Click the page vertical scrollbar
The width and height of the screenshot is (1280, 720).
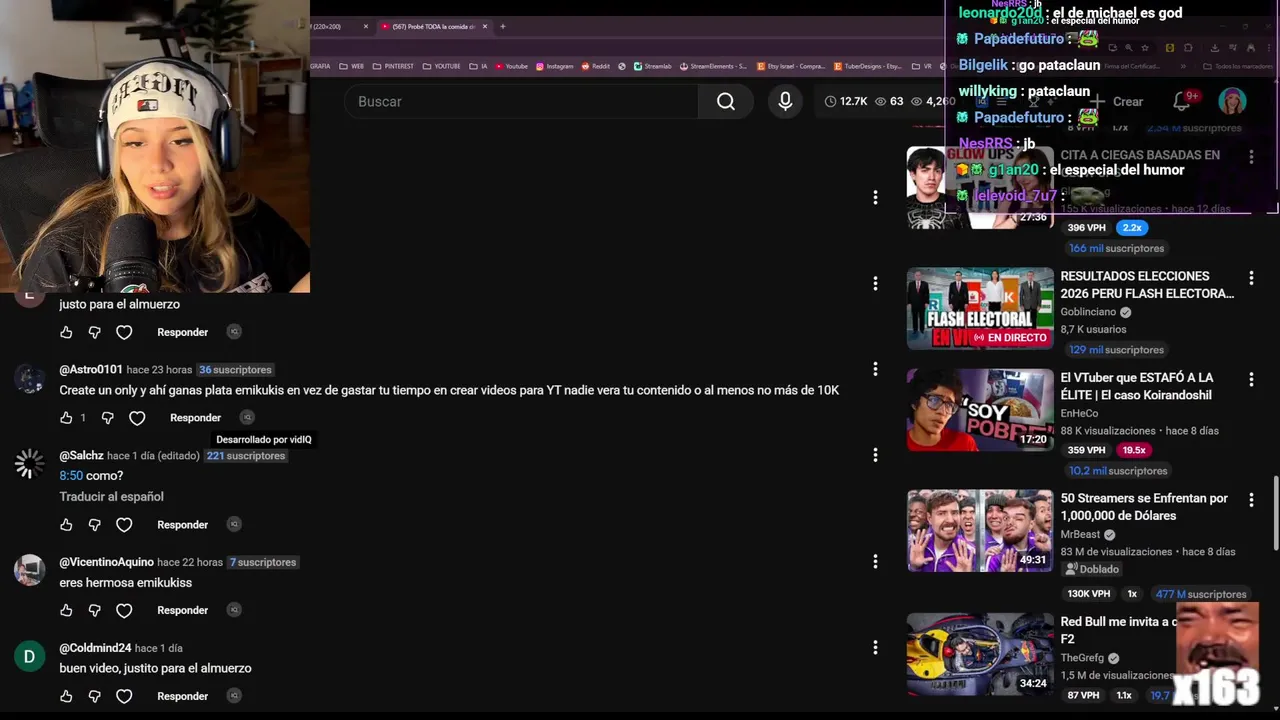click(1276, 515)
